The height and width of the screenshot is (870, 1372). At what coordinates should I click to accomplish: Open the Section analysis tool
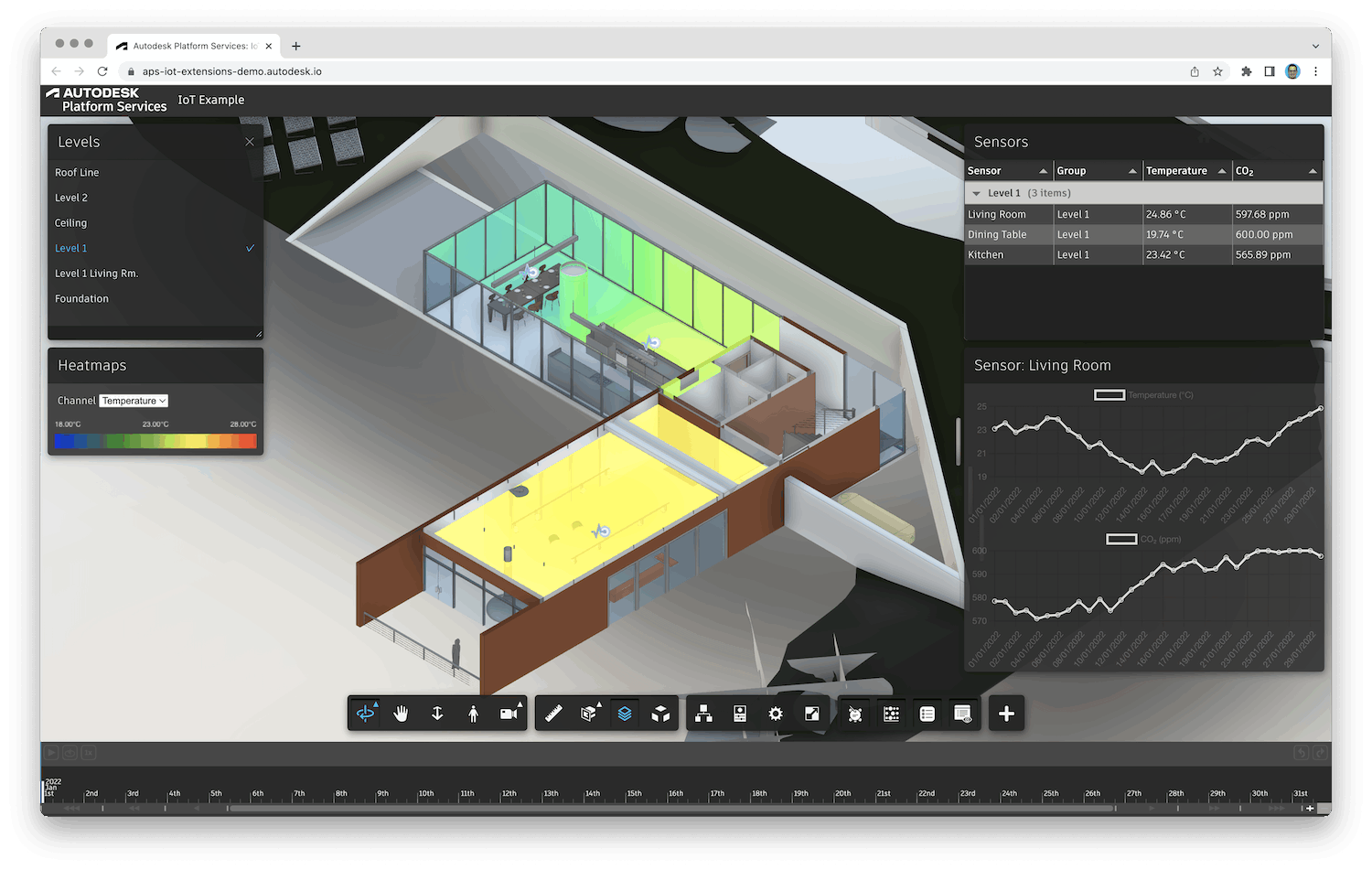589,714
